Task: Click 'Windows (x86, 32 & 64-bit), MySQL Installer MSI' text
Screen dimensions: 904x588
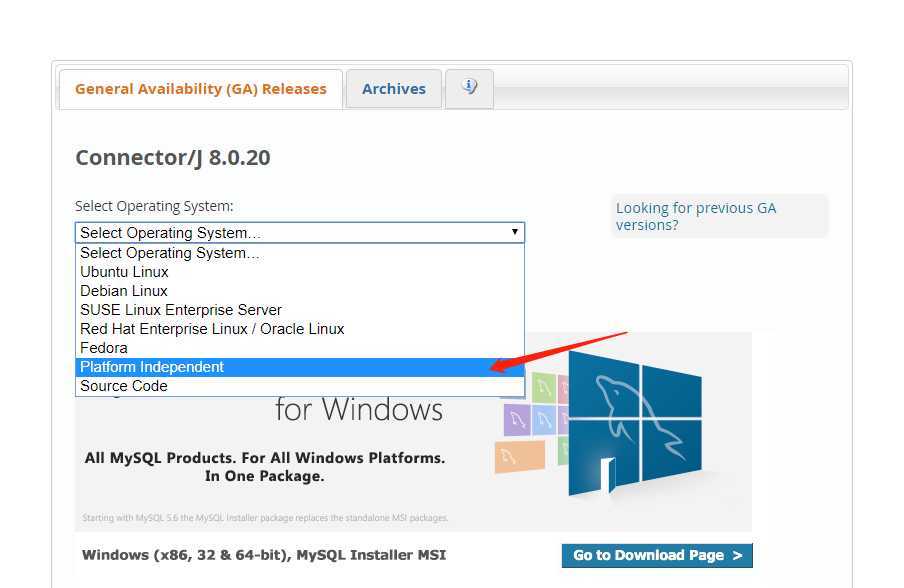Action: tap(264, 555)
